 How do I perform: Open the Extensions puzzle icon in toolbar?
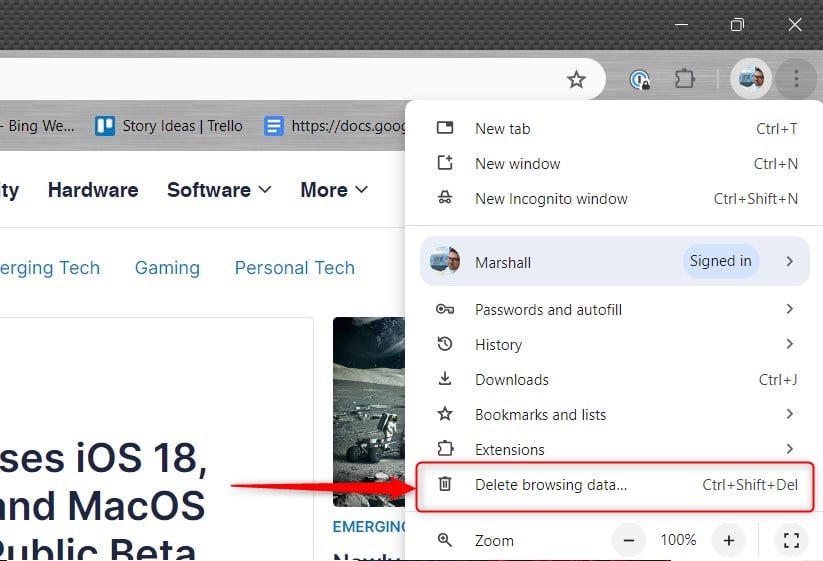[x=684, y=79]
